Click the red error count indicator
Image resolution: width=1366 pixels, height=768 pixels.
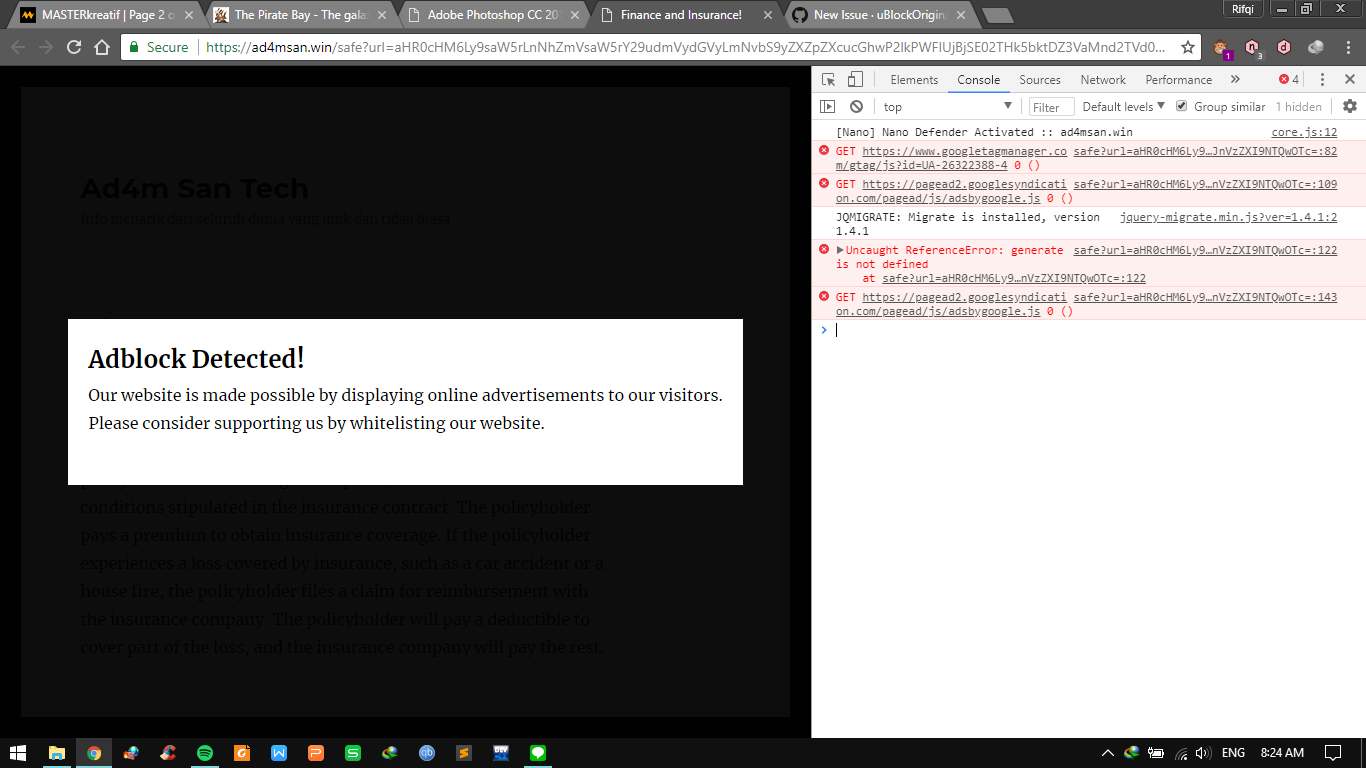pyautogui.click(x=1289, y=80)
